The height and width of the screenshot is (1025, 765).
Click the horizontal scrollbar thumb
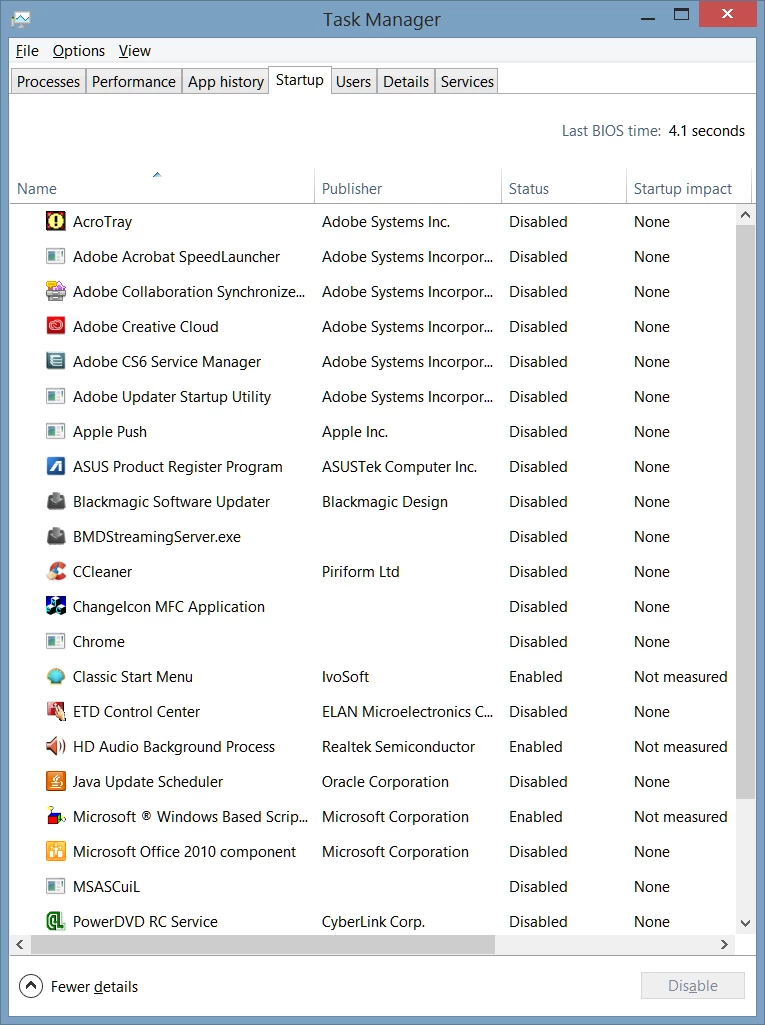point(263,944)
